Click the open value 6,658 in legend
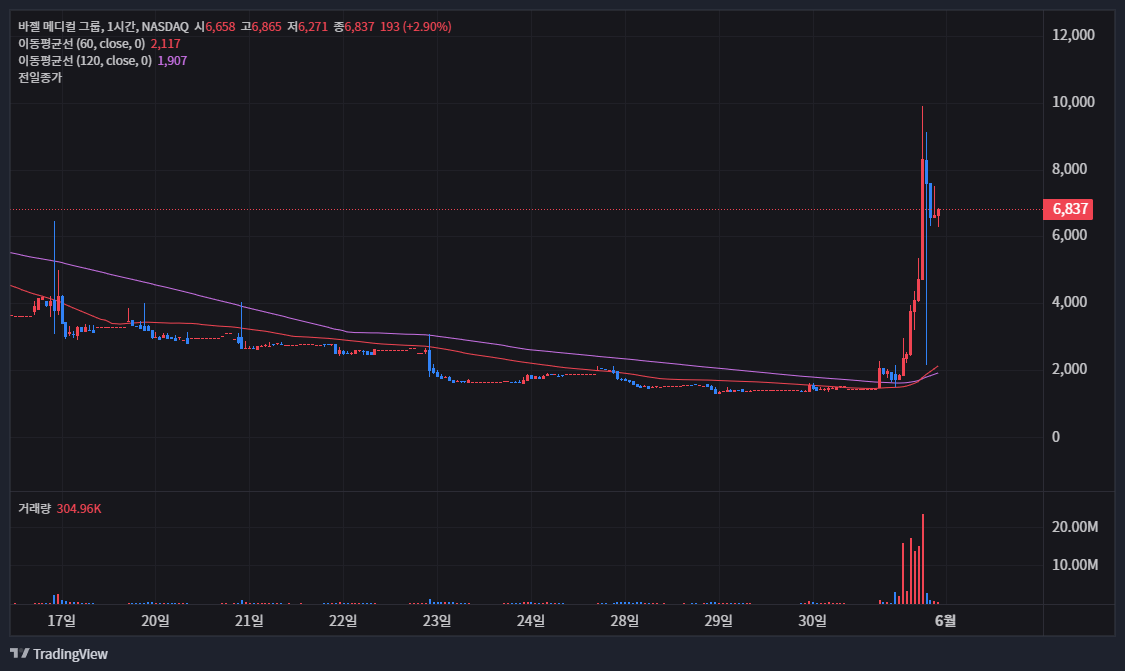This screenshot has height=671, width=1125. click(x=220, y=27)
